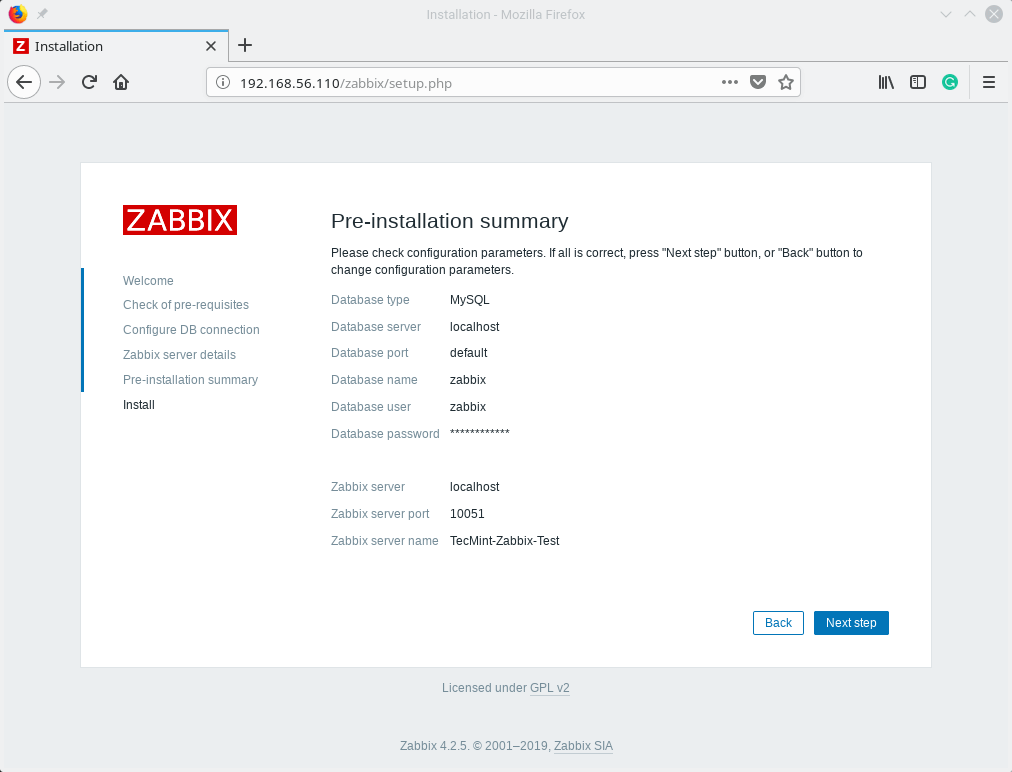Save page to Pocket
1012x772 pixels.
tap(758, 82)
